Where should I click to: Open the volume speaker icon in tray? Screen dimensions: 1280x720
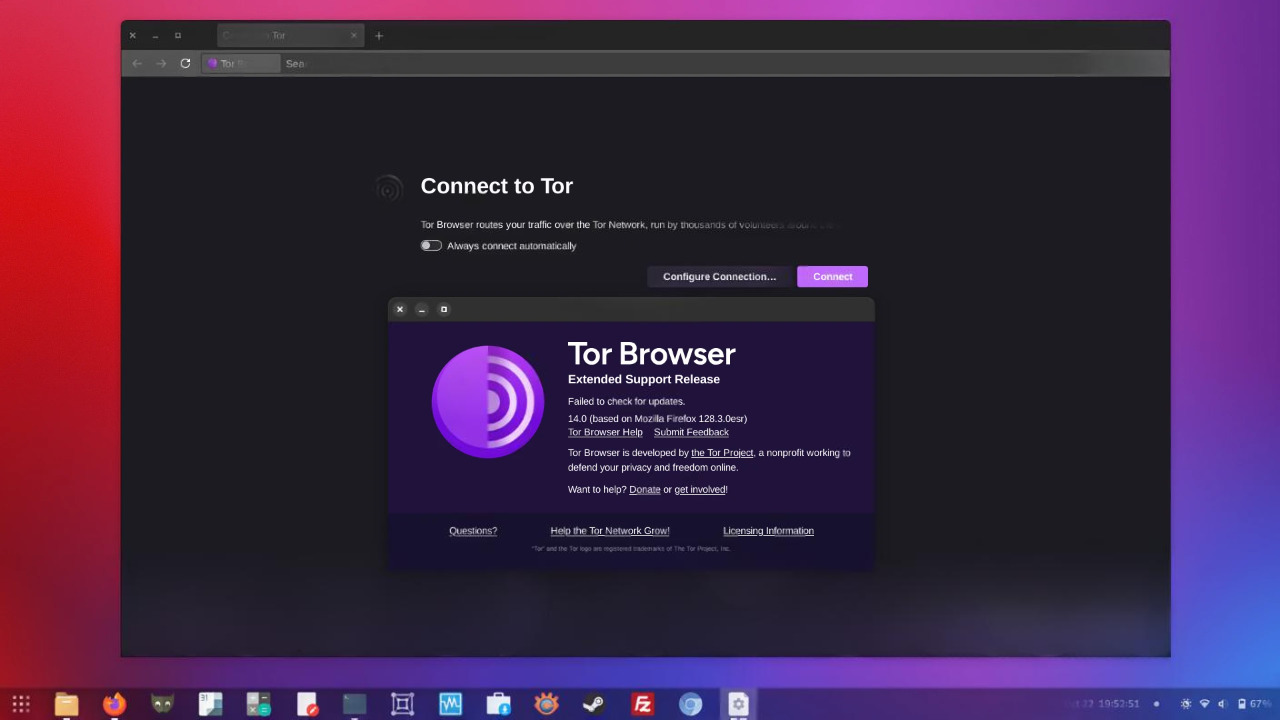pyautogui.click(x=1222, y=704)
